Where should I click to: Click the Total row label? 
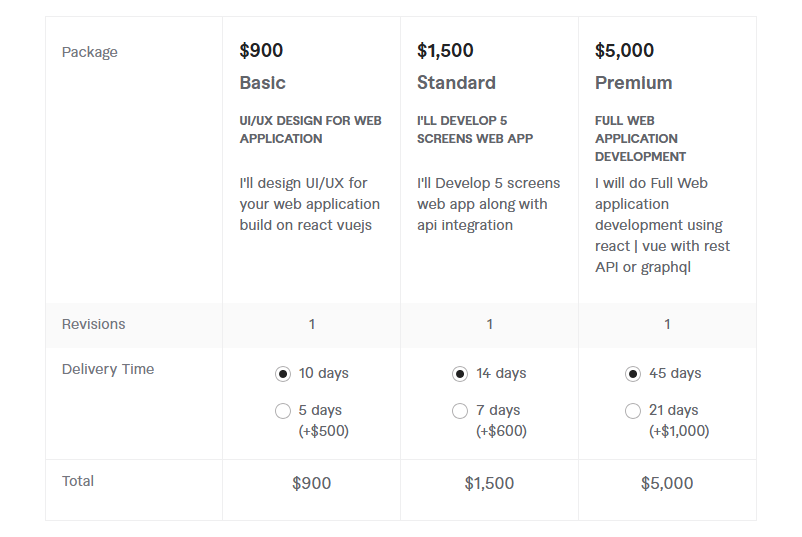pyautogui.click(x=78, y=481)
